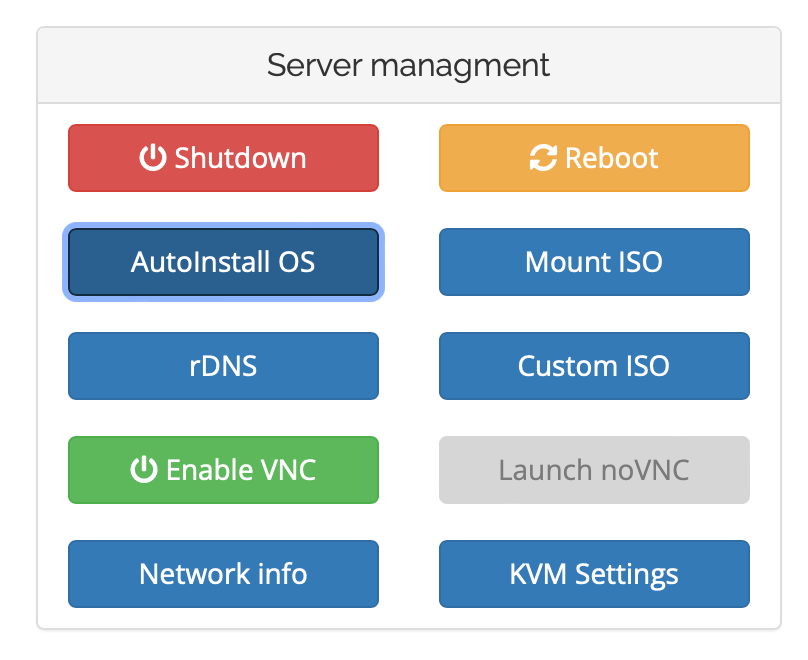This screenshot has width=808, height=660.
Task: Reboot the server with the orange button
Action: click(594, 158)
